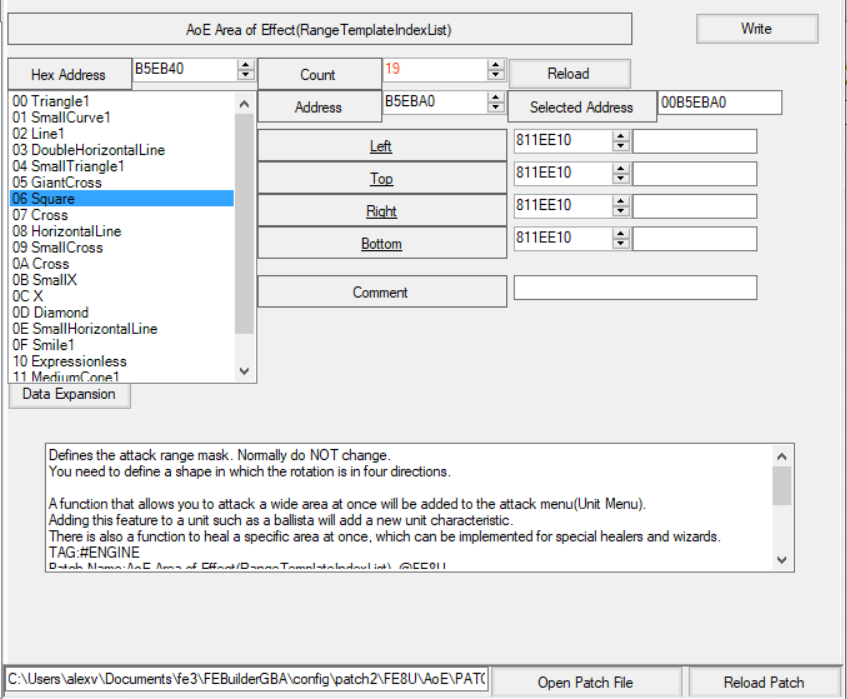
Task: Select 08 HorizontalLine list entry
Action: 122,231
